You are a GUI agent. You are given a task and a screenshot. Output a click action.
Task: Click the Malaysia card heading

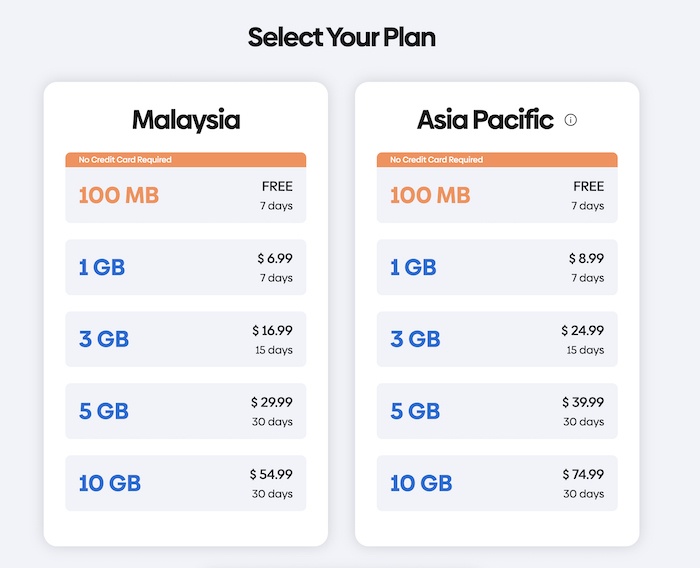pos(186,120)
